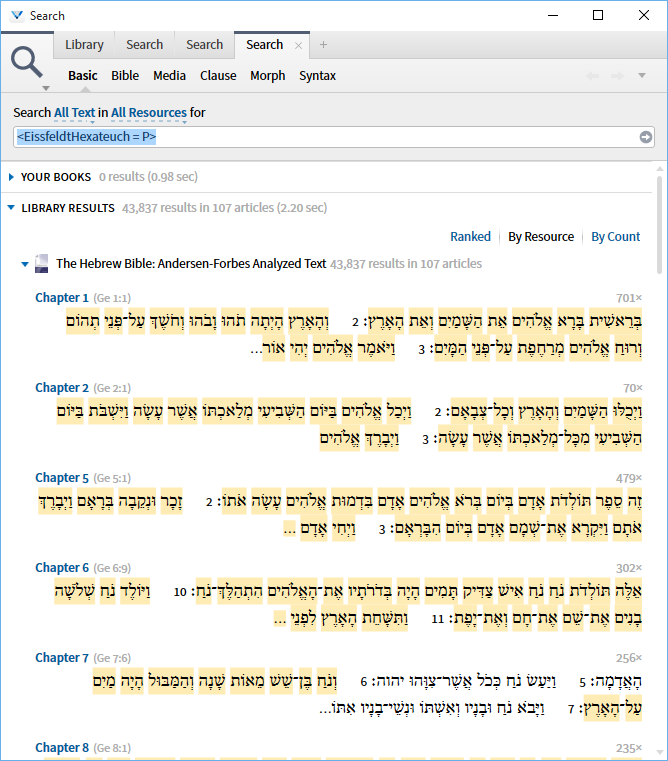Click the 256× count for Chapter 7
Viewport: 668px width, 761px height.
coord(629,658)
